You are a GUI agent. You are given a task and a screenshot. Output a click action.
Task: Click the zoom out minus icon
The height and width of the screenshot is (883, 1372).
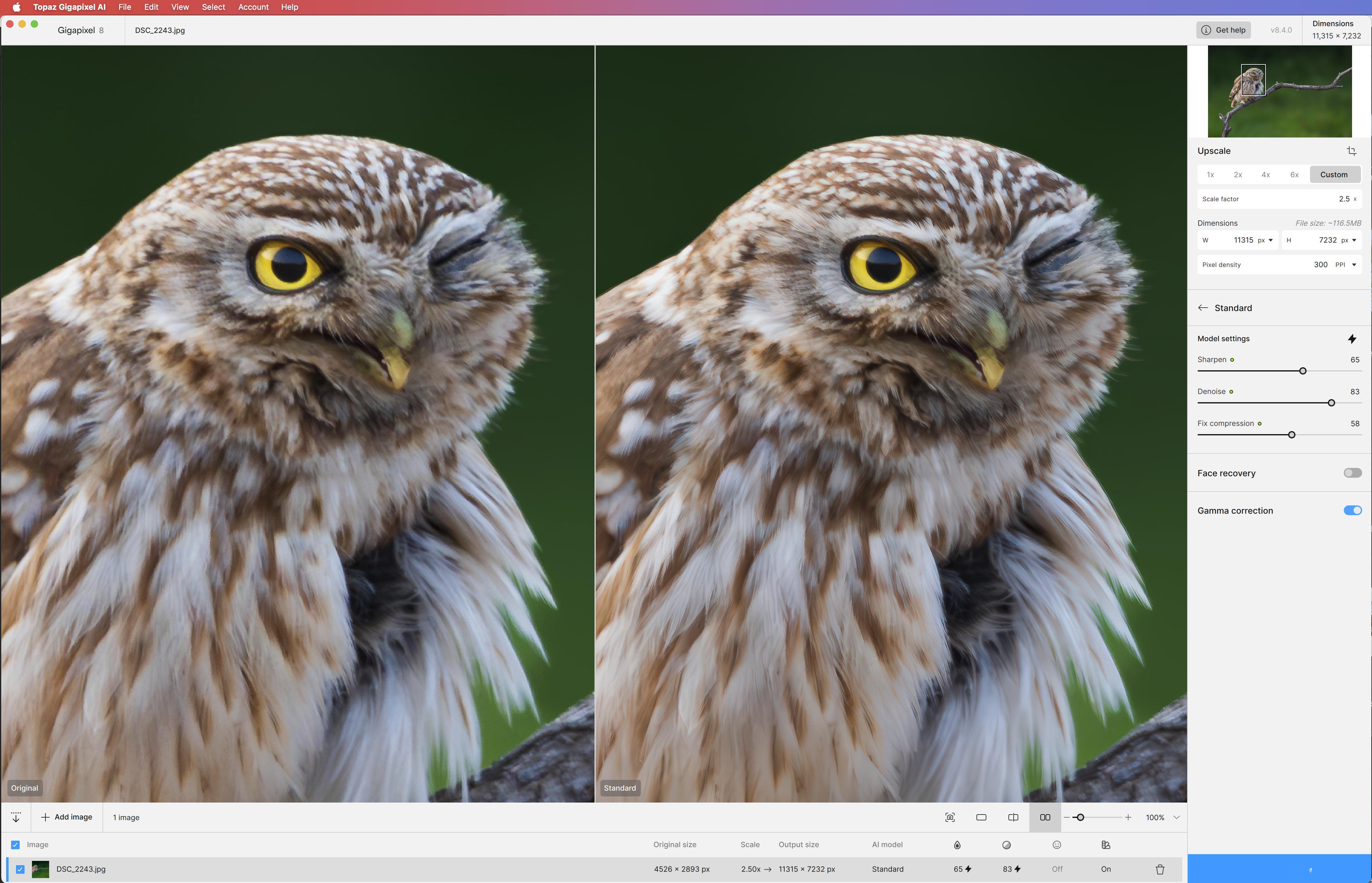coord(1066,817)
